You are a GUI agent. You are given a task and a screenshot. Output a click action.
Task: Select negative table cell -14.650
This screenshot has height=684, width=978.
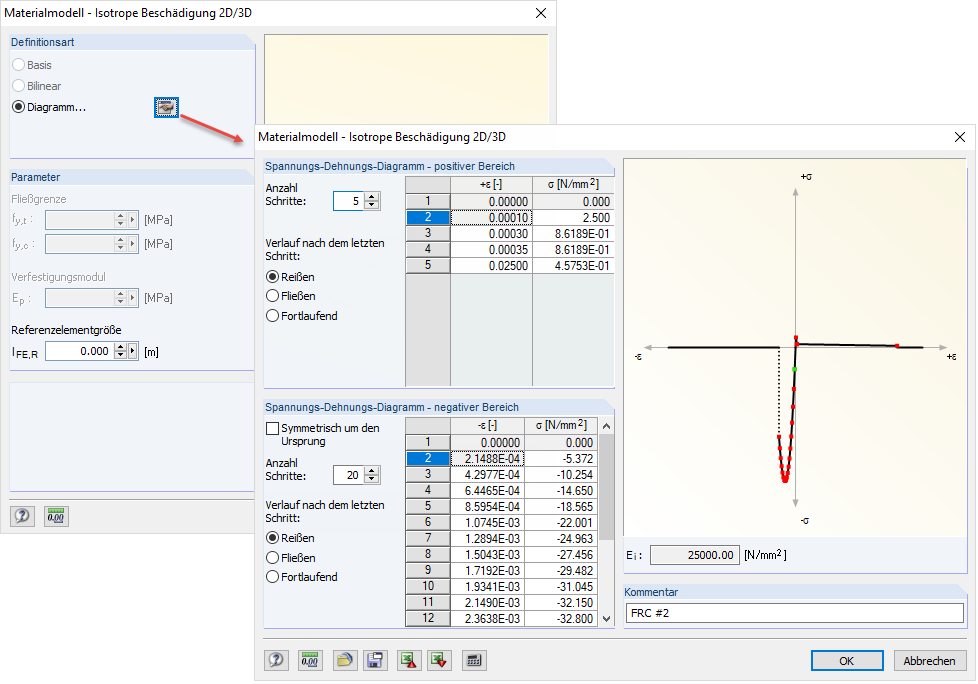click(561, 491)
